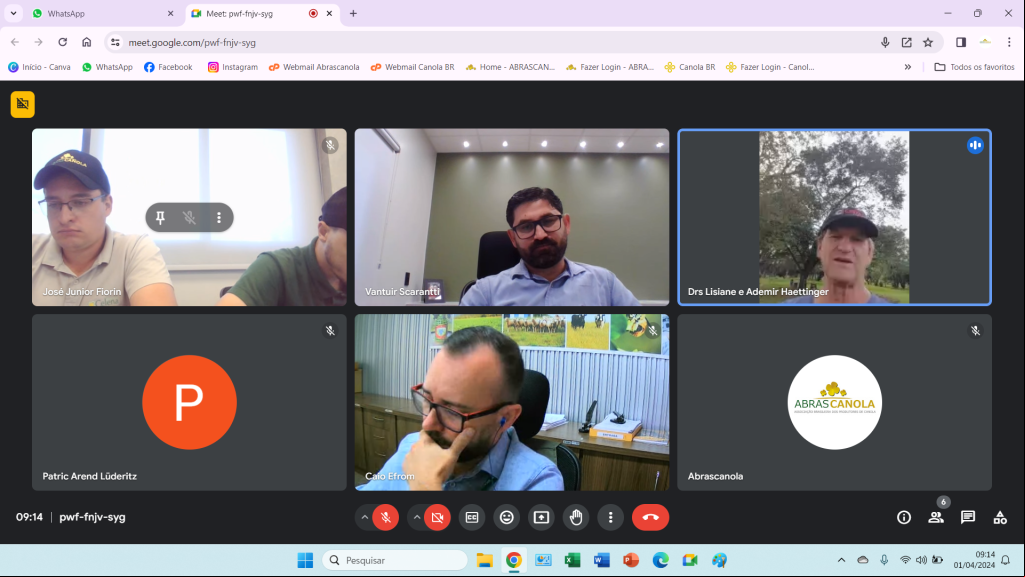Open meeting details info icon

point(904,518)
